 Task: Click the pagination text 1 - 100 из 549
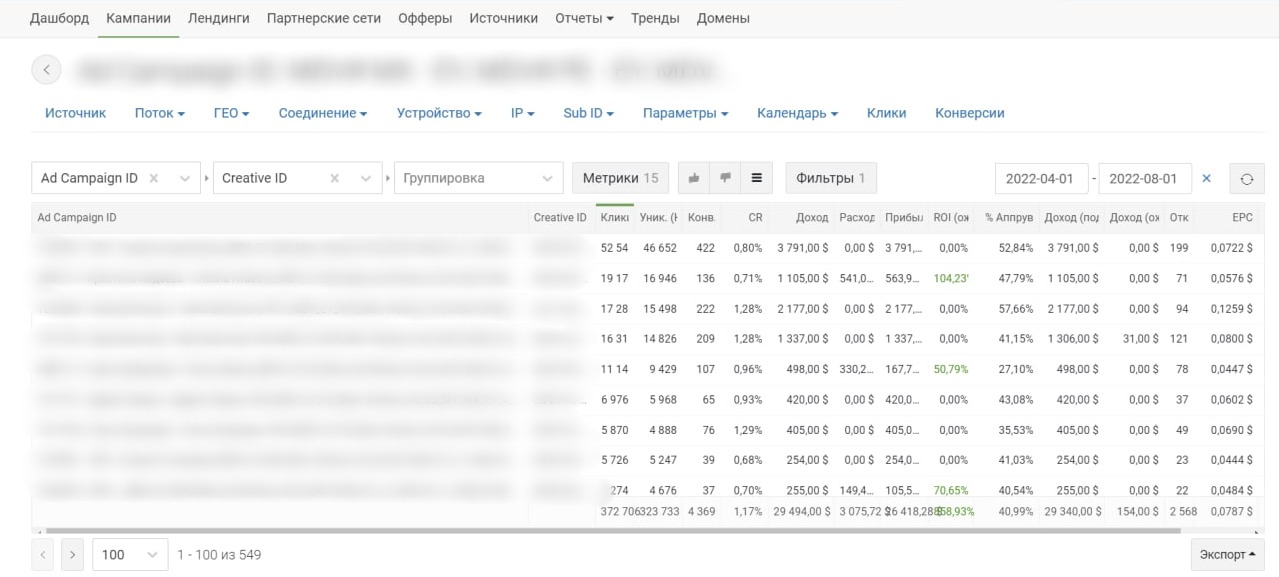pos(219,554)
